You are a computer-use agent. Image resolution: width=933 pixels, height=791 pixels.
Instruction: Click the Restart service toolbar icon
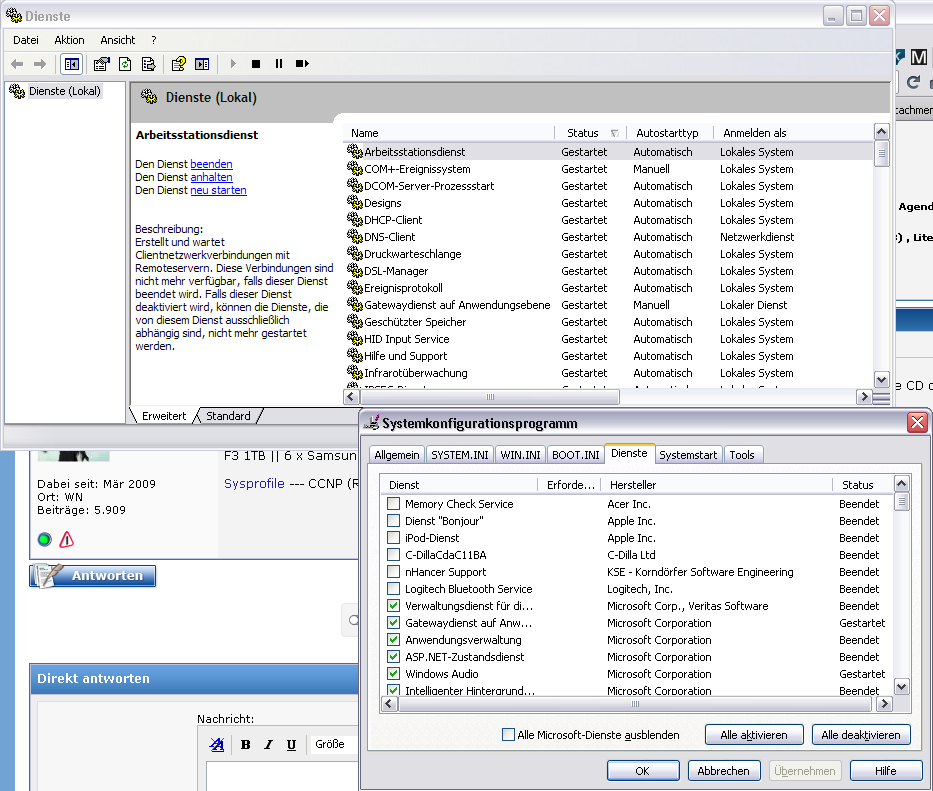point(301,64)
